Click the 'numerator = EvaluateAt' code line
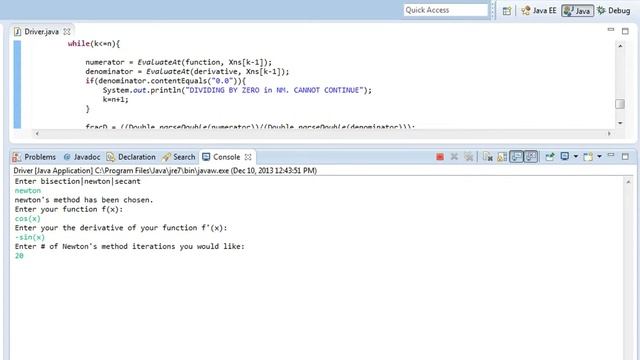This screenshot has width=640, height=360. pyautogui.click(x=178, y=62)
